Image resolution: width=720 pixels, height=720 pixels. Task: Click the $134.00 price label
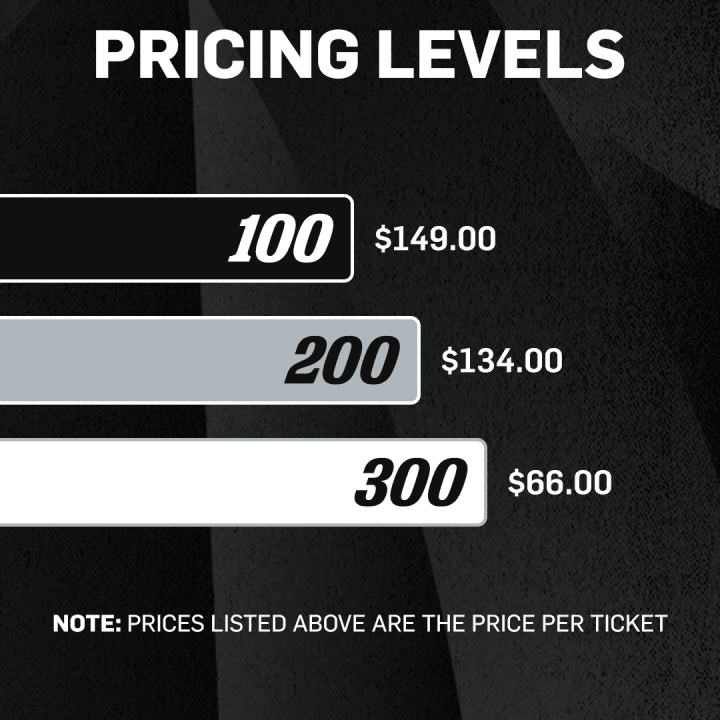pos(502,360)
